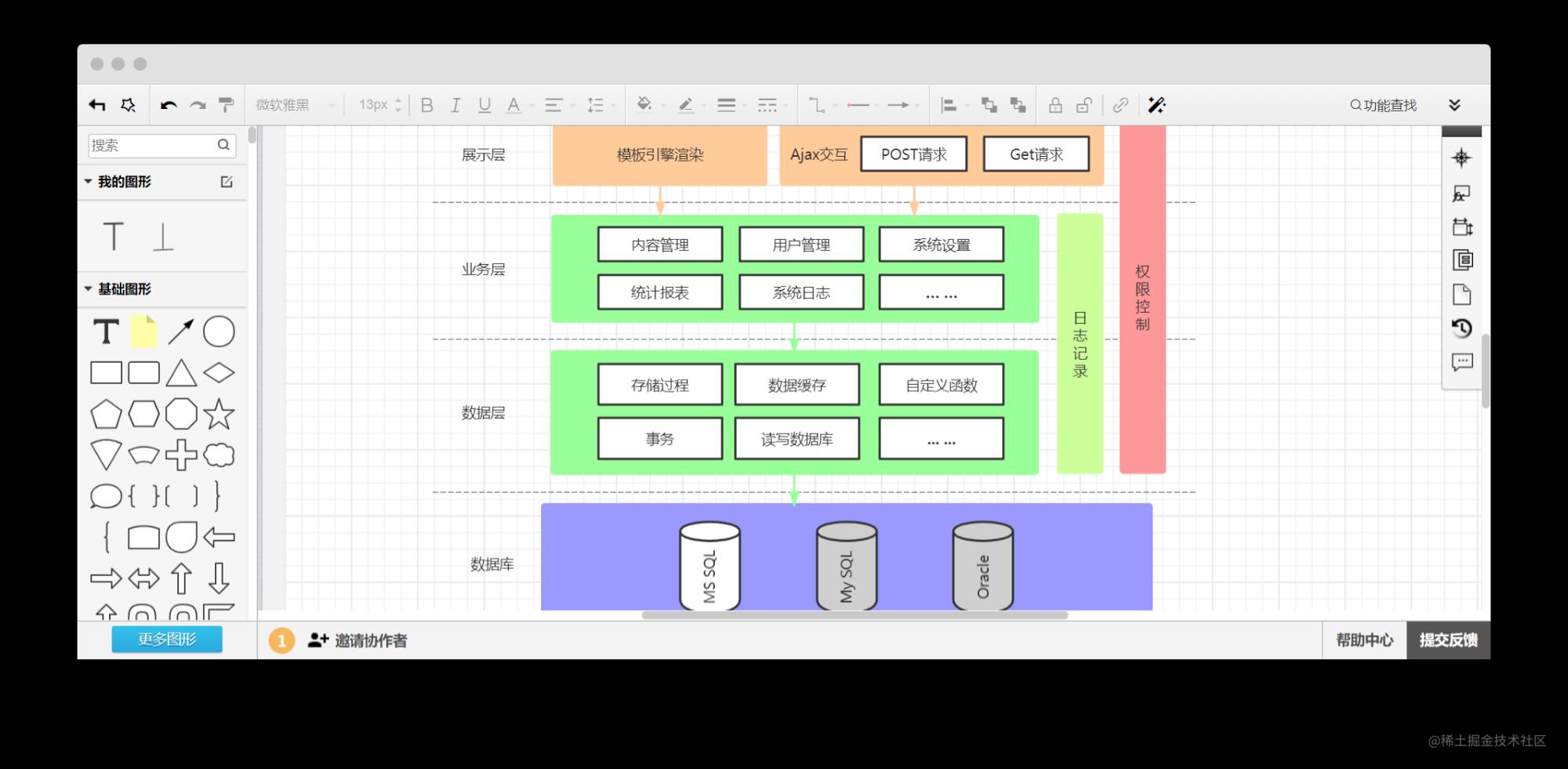Undo the last action
This screenshot has width=1568, height=769.
coord(169,105)
